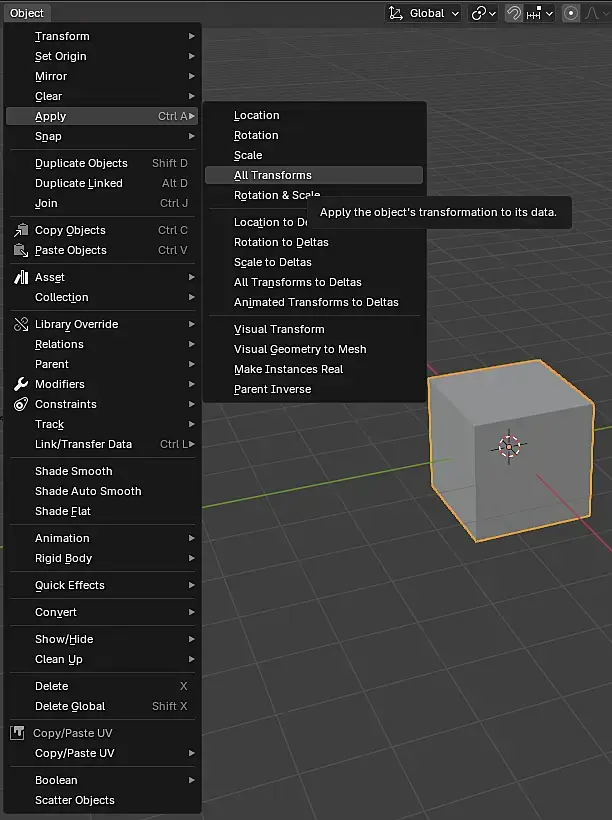Screen dimensions: 612x820
Task: Expand the Snap submenu
Action: (102, 136)
